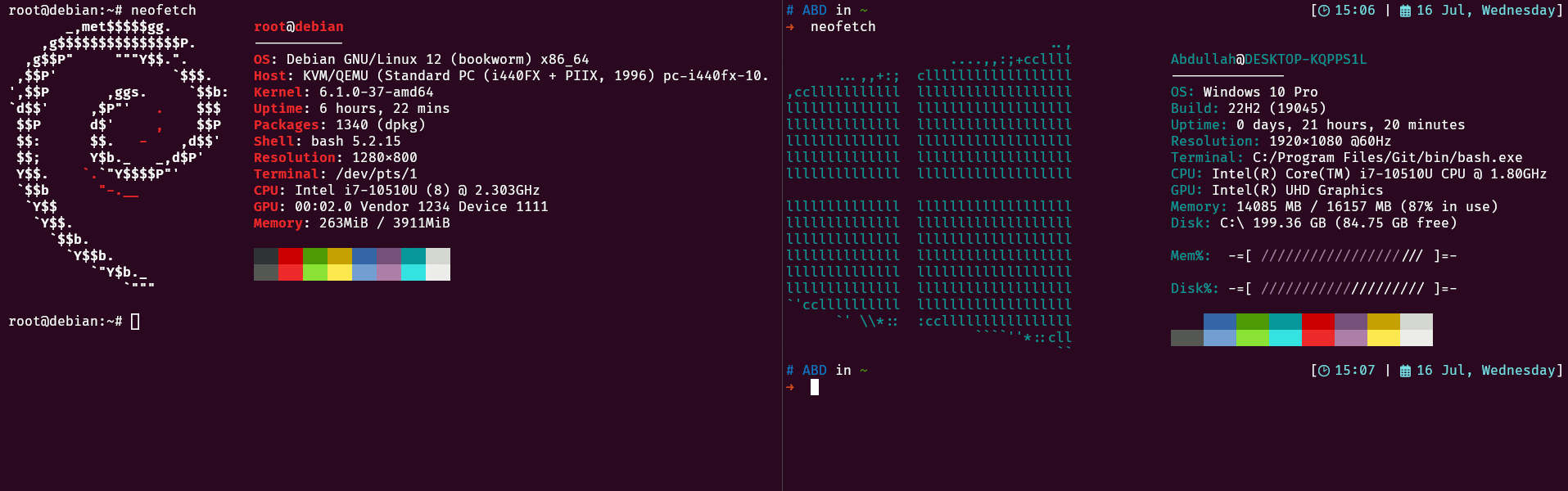
Task: Click 'Disk: C:\ 199.36 GB' line
Action: 1313,223
